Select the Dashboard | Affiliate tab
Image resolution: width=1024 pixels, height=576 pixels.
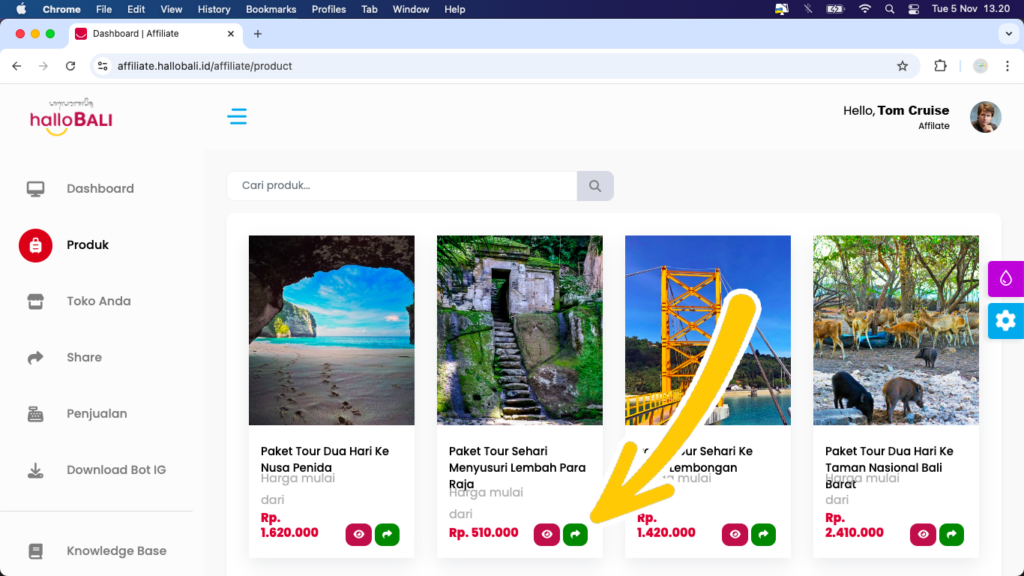(155, 34)
